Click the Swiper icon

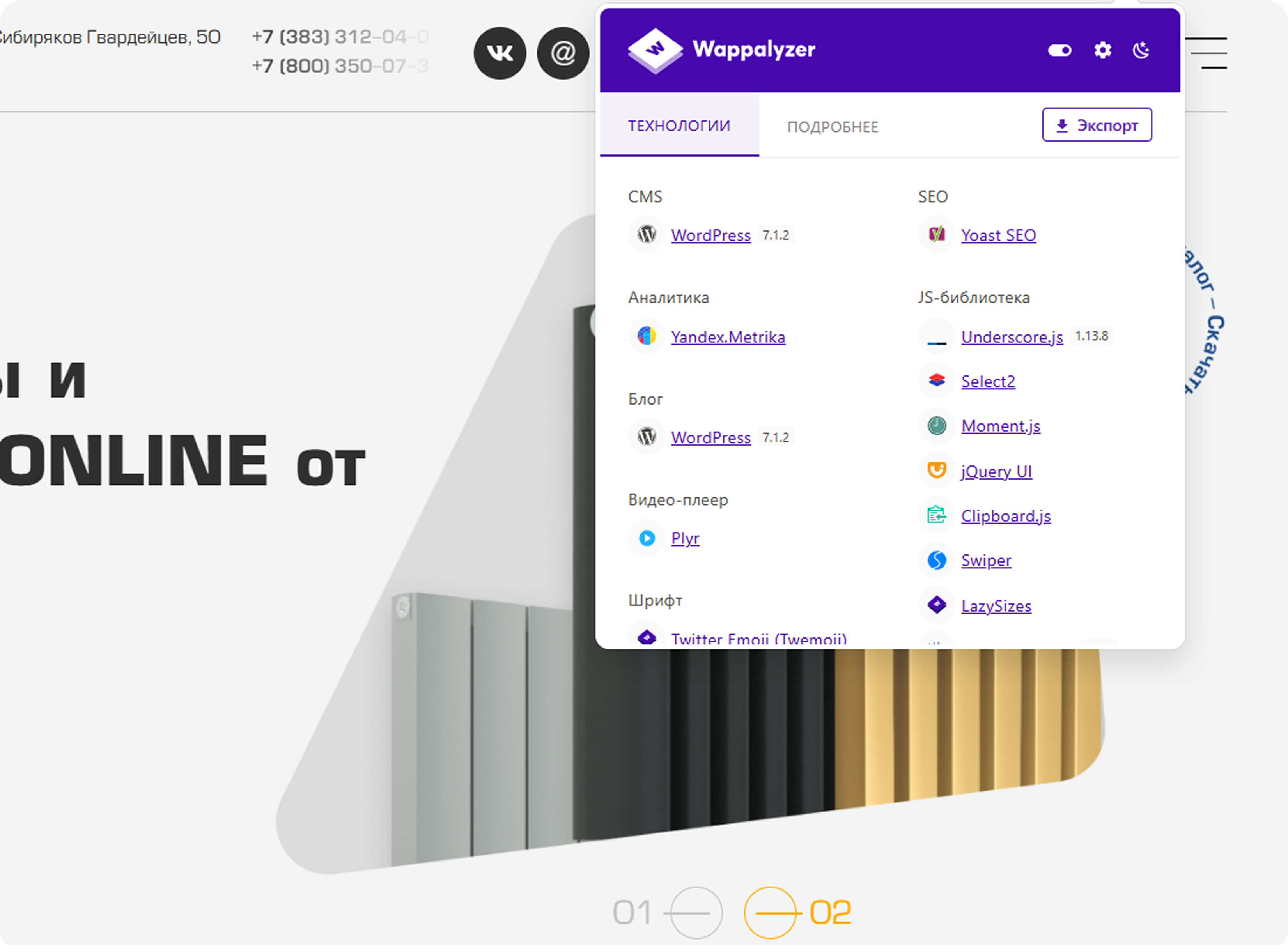coord(937,560)
